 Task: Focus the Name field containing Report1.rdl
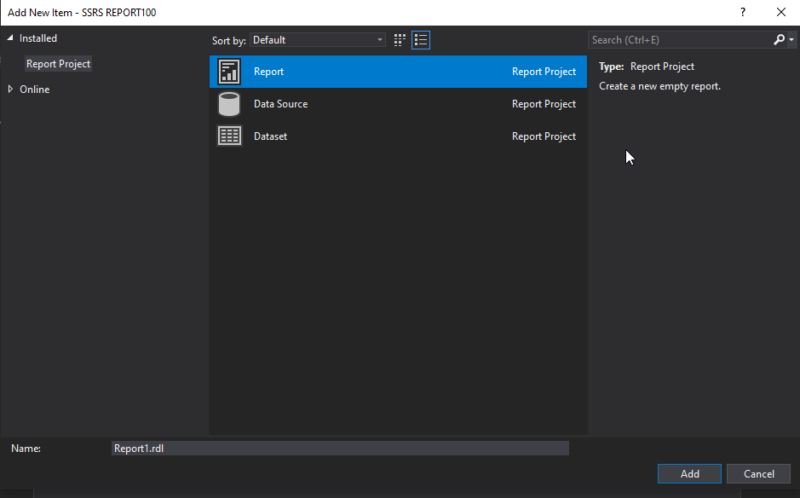click(340, 448)
